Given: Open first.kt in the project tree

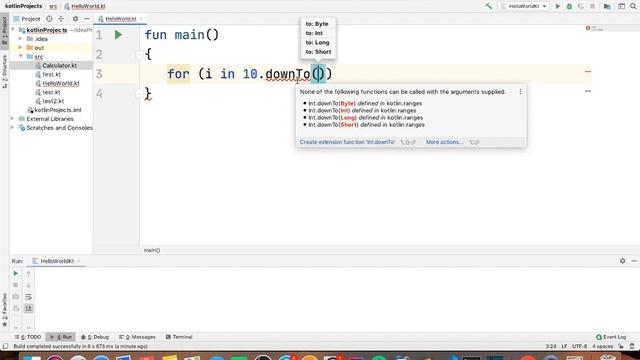Looking at the screenshot, I should [51, 74].
